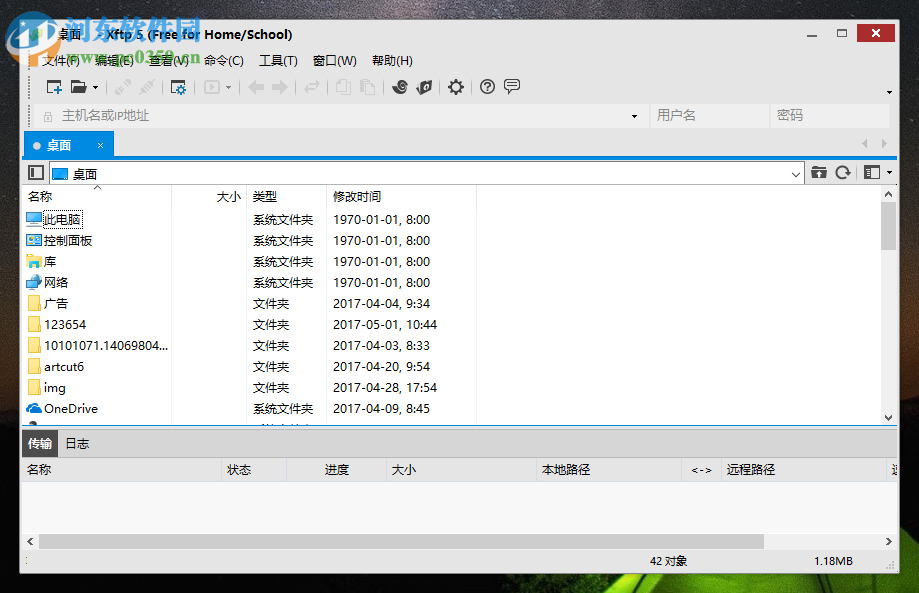
Task: Open the OneDrive folder
Action: 68,408
